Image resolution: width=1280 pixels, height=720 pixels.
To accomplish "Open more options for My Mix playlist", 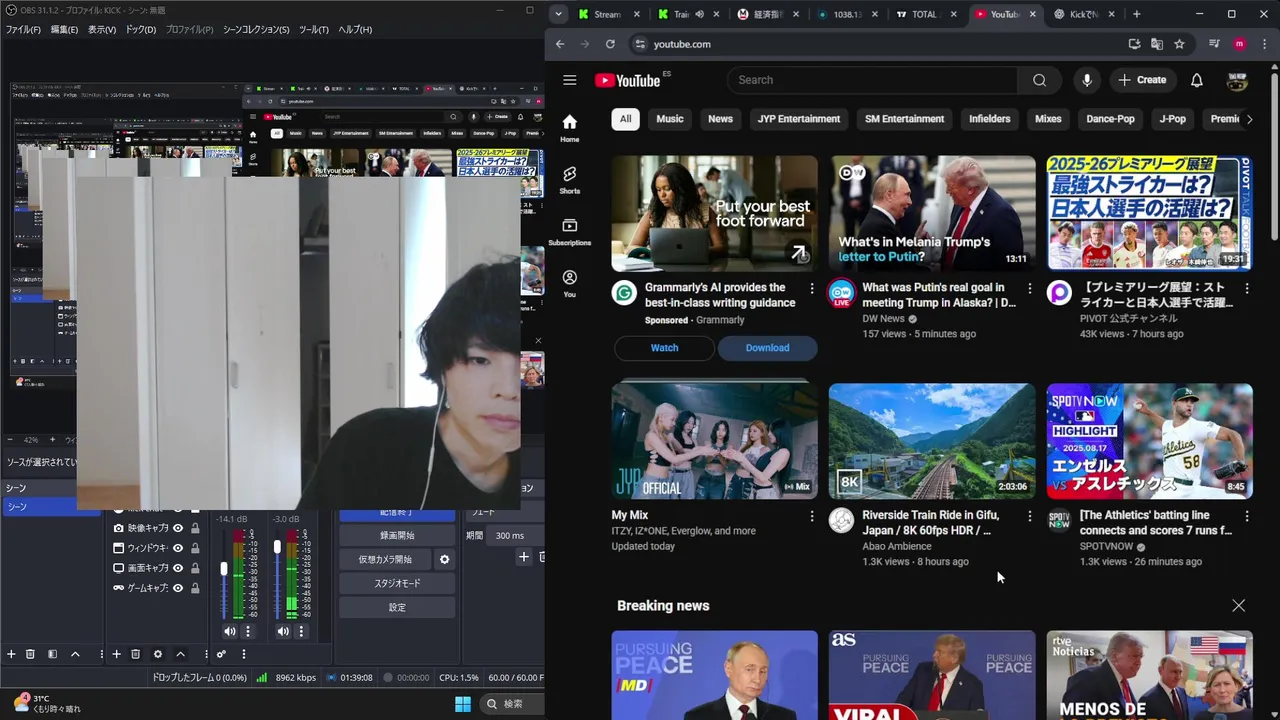I will [812, 516].
